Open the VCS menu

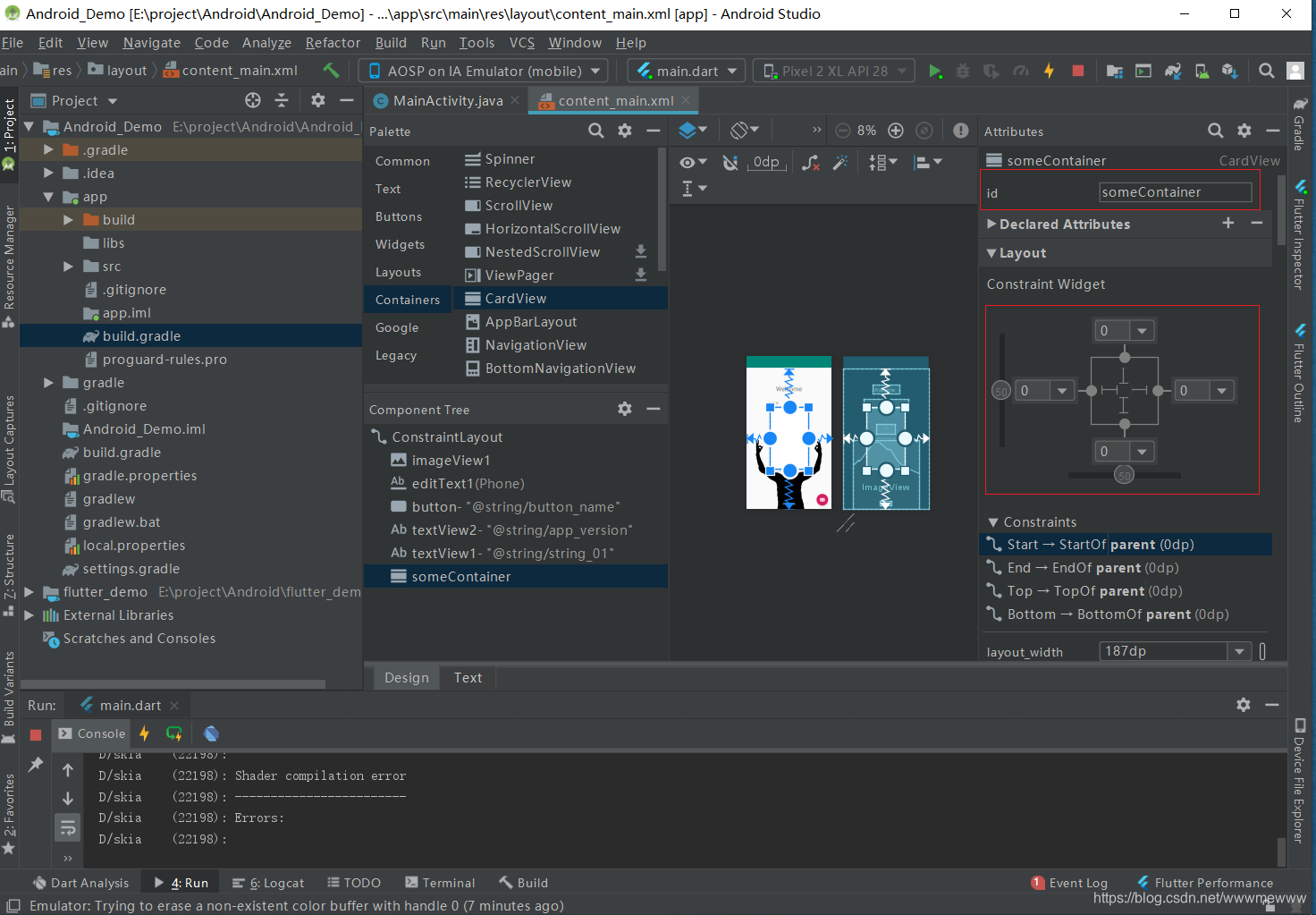(x=522, y=42)
